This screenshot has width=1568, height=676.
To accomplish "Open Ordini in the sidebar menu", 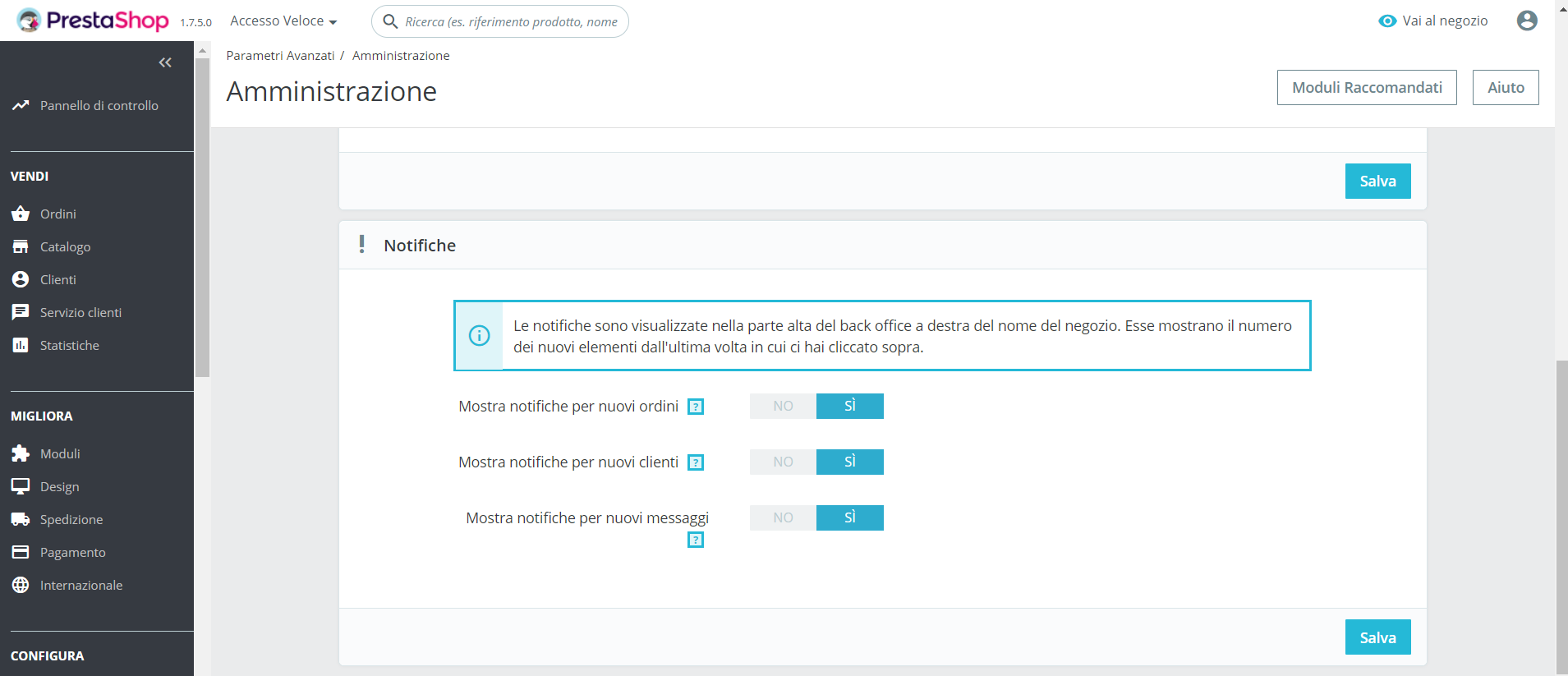I will (x=58, y=214).
